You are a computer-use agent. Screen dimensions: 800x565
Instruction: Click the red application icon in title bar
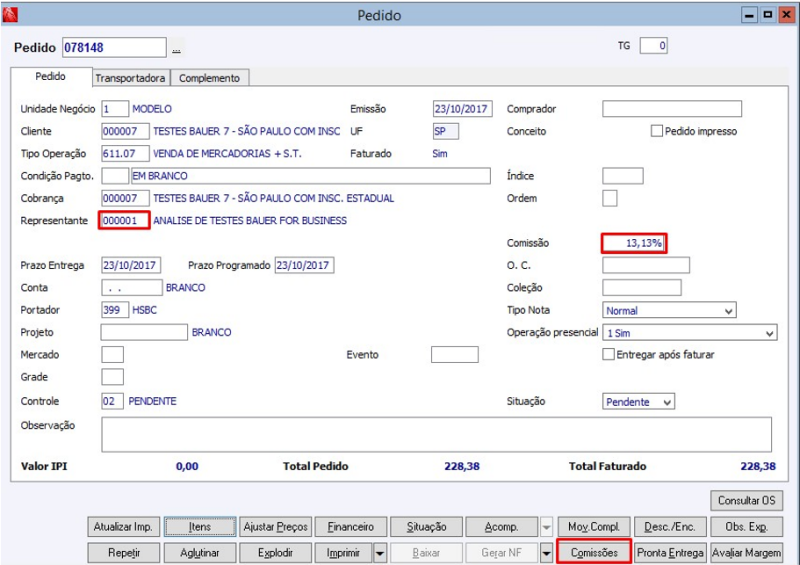[10, 15]
